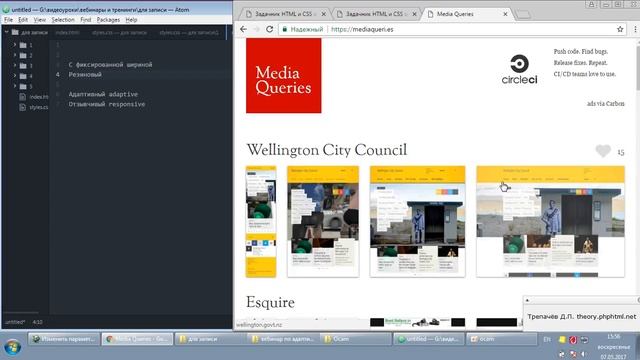
Task: Open Atom Edit menu
Action: [23, 20]
